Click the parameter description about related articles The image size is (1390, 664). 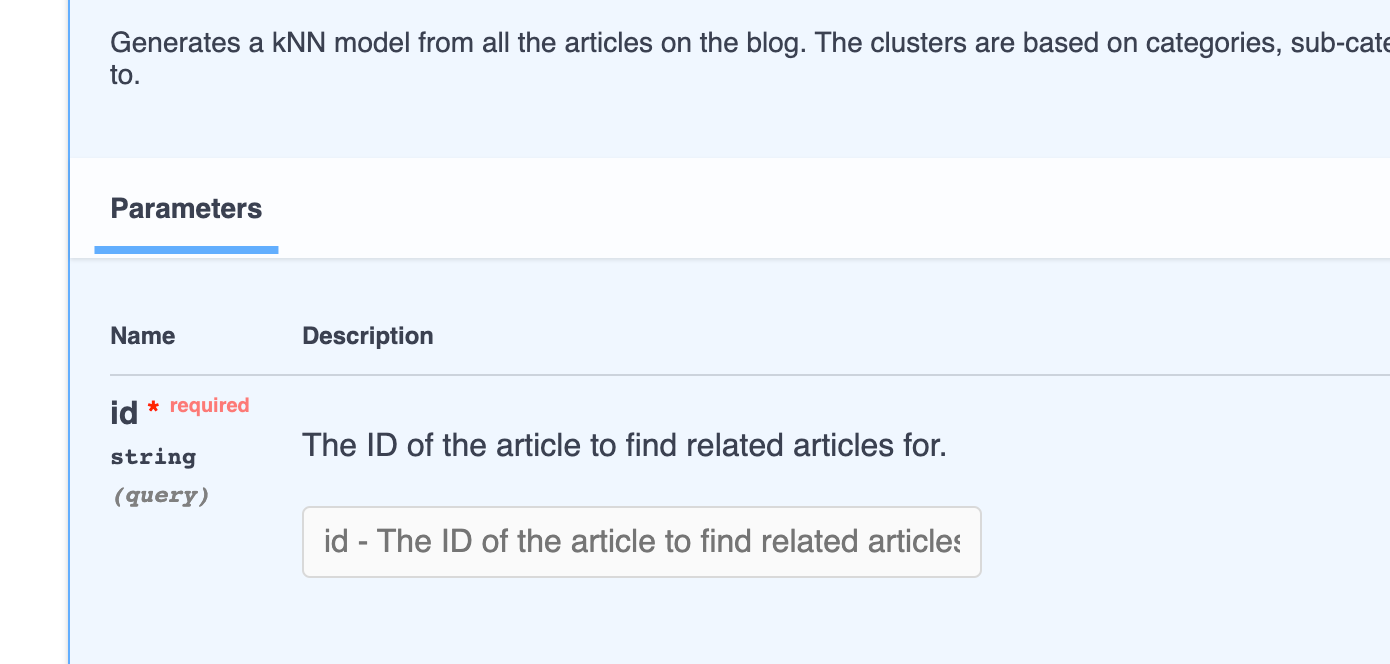624,445
